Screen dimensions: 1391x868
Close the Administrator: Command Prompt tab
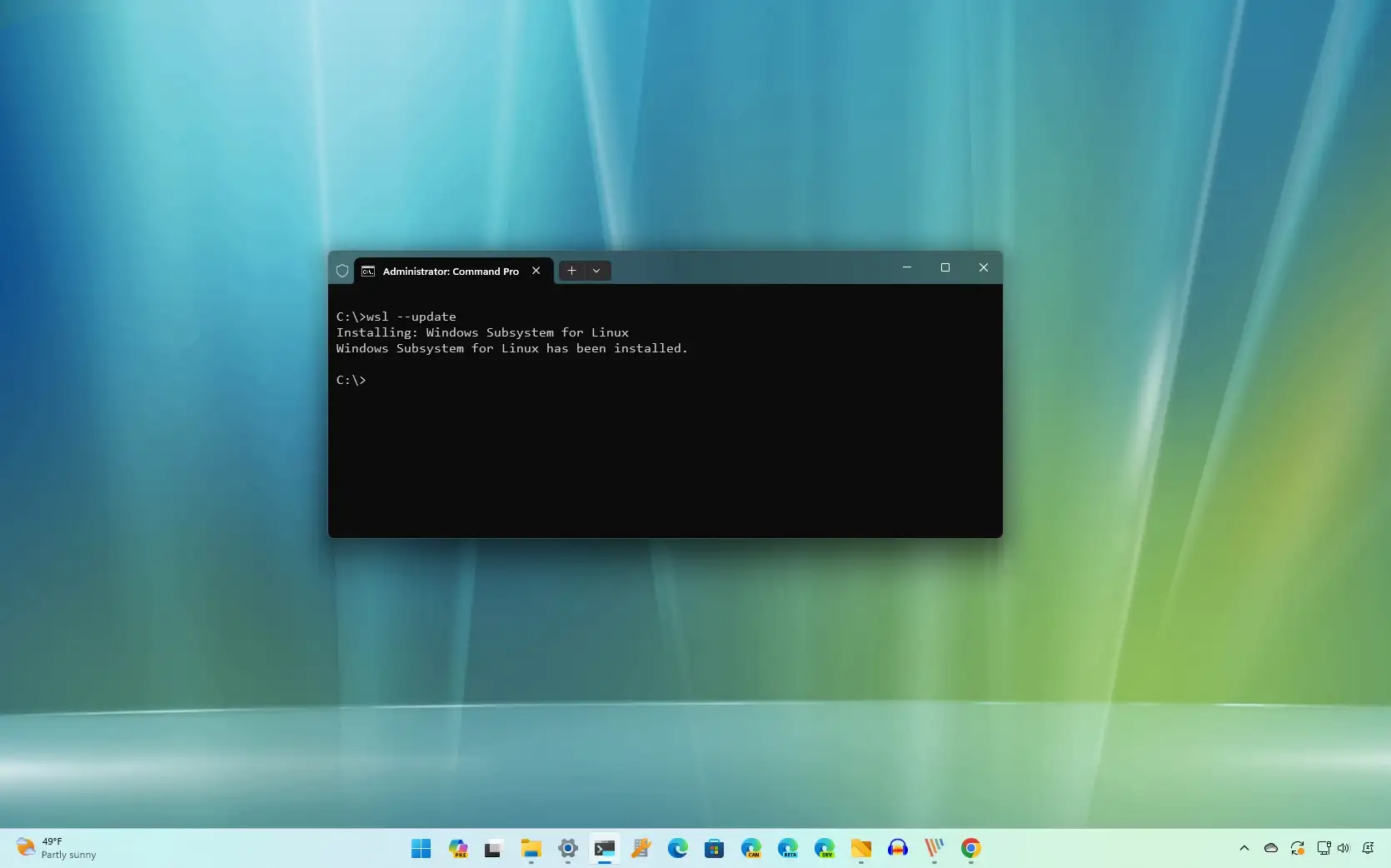pos(536,271)
